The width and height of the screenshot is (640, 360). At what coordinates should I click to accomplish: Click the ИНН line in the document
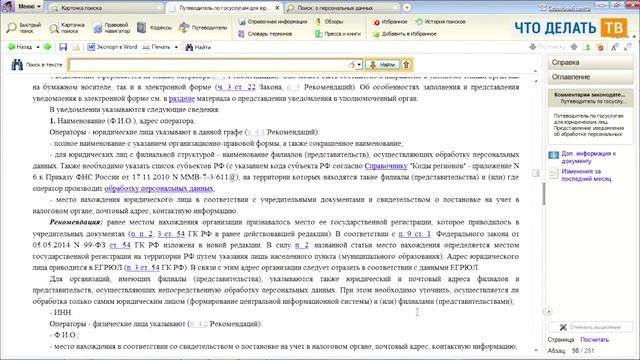pyautogui.click(x=61, y=313)
